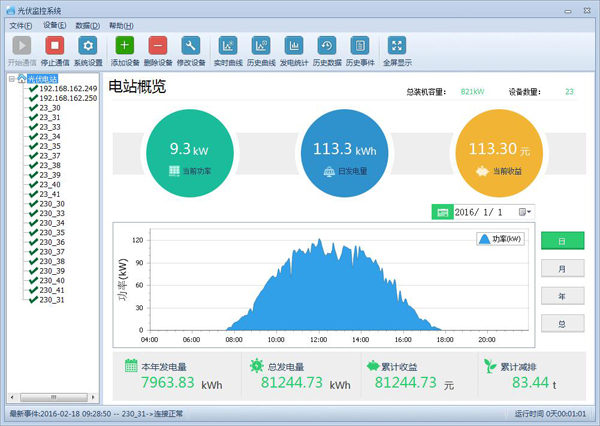Open 发电统计 generation statistics

tap(294, 46)
